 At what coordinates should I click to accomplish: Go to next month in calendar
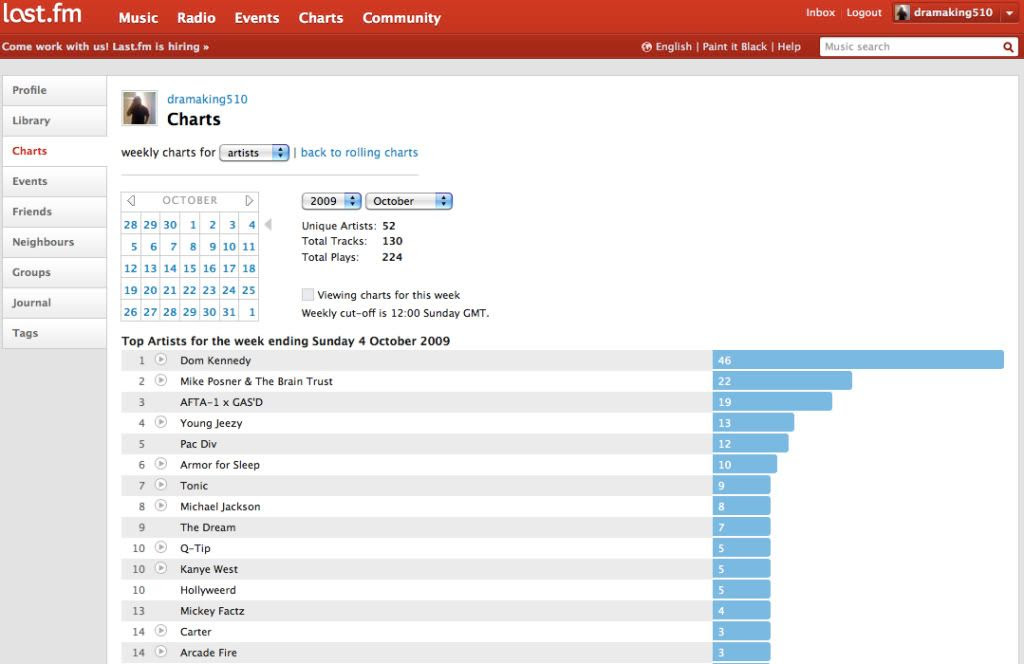[x=249, y=200]
